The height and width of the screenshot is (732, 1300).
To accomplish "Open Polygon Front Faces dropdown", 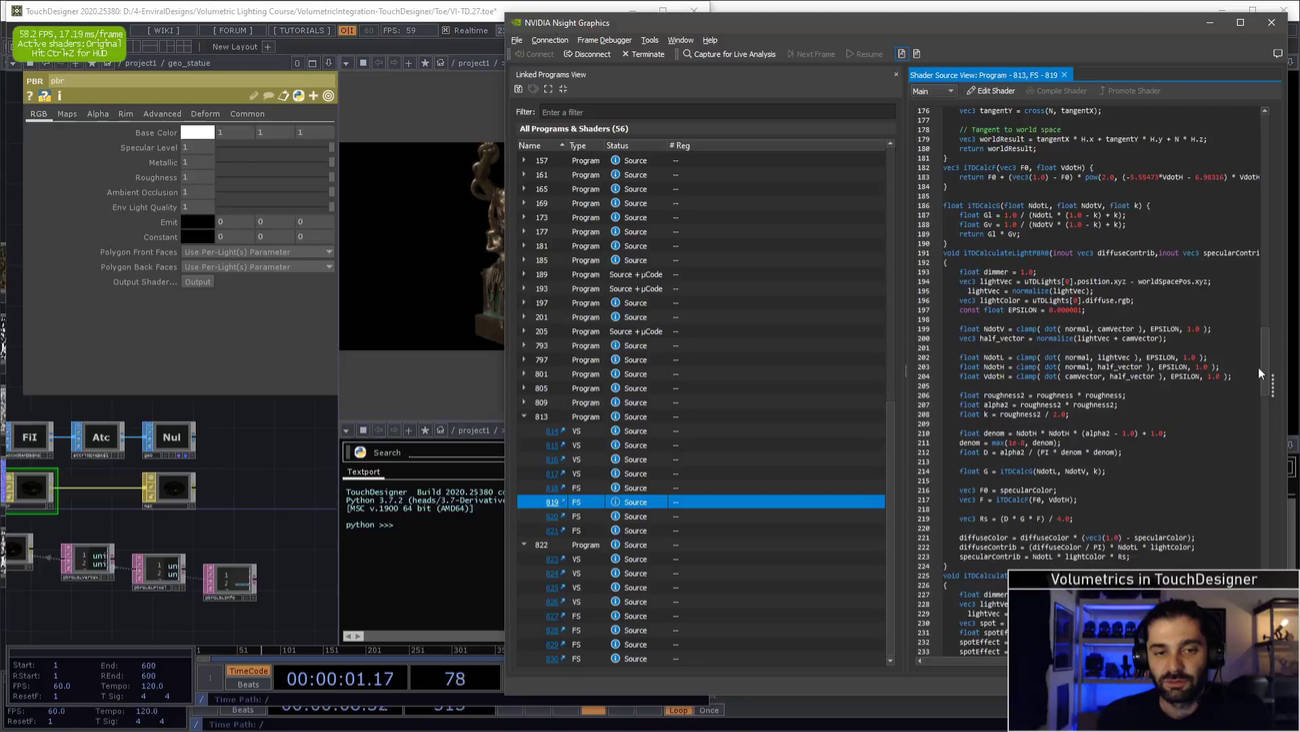I will 258,252.
